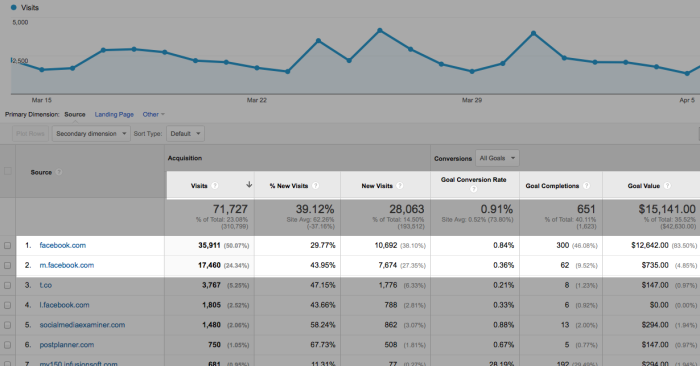700x366 pixels.
Task: Click the Plot Rows button
Action: tap(30, 133)
